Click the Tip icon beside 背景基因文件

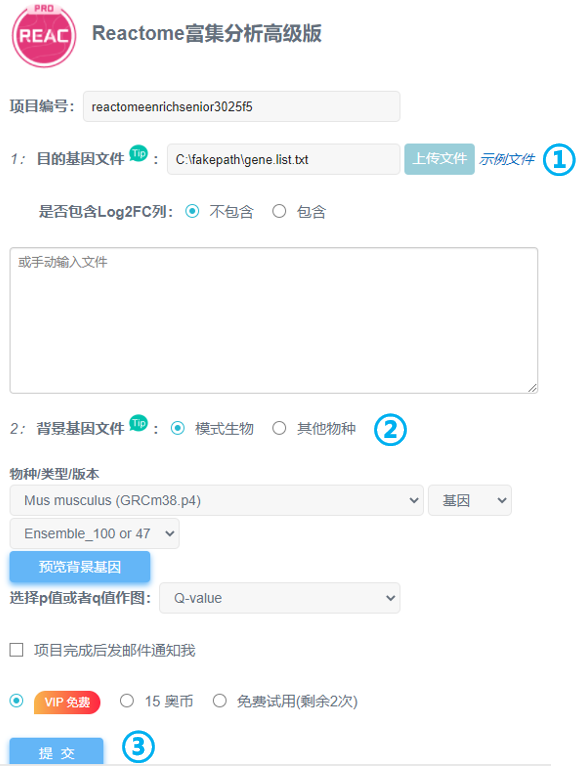[138, 423]
